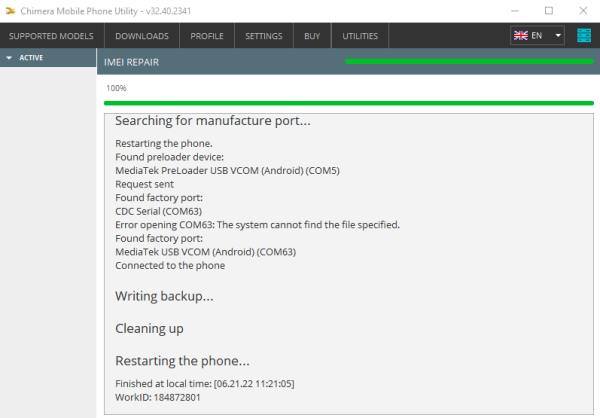Click the teal server status icon
This screenshot has width=600, height=418.
[x=584, y=36]
